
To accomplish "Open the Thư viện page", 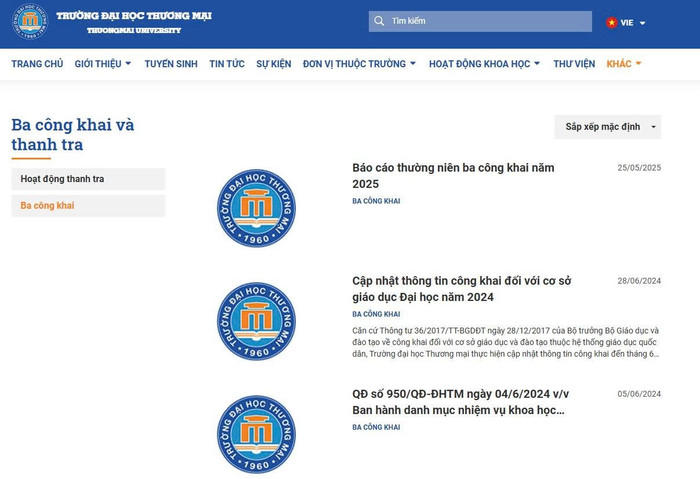I will [x=574, y=64].
